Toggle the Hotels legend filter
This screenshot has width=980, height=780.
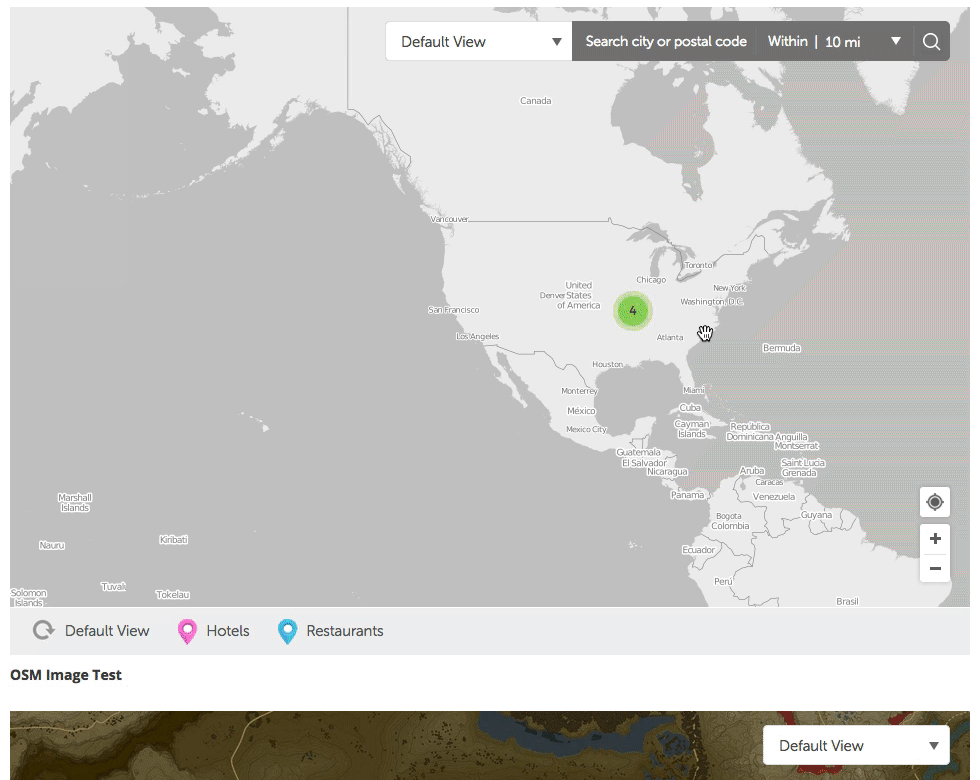coord(228,631)
